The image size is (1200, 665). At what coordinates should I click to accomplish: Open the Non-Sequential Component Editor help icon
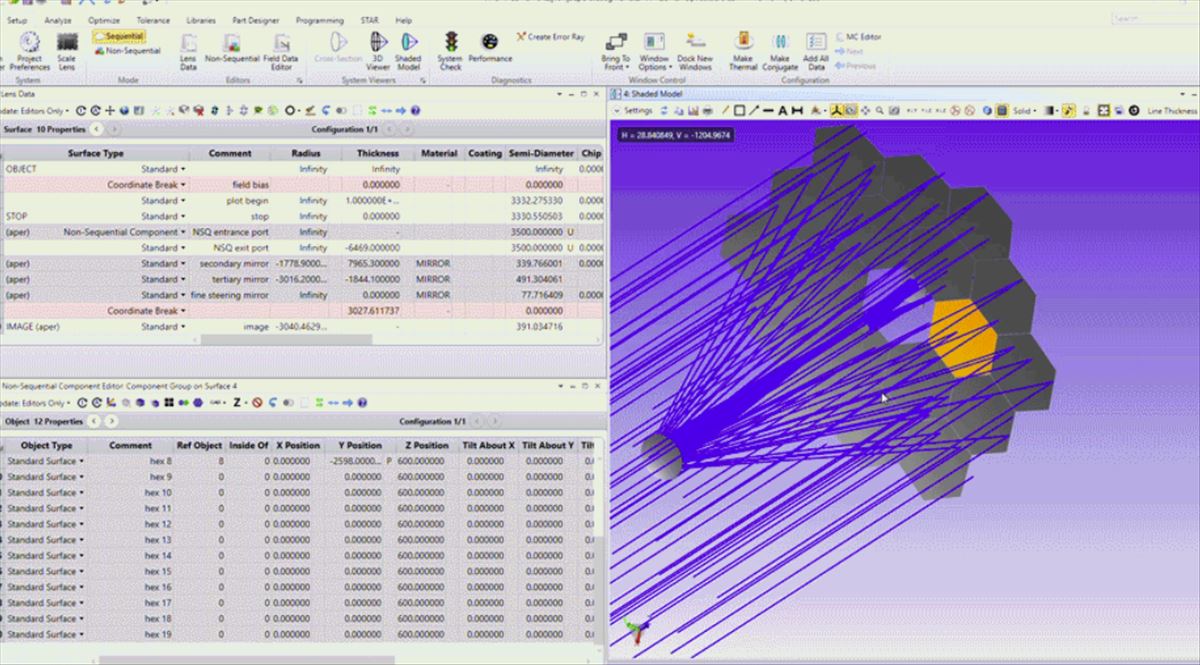coord(360,402)
